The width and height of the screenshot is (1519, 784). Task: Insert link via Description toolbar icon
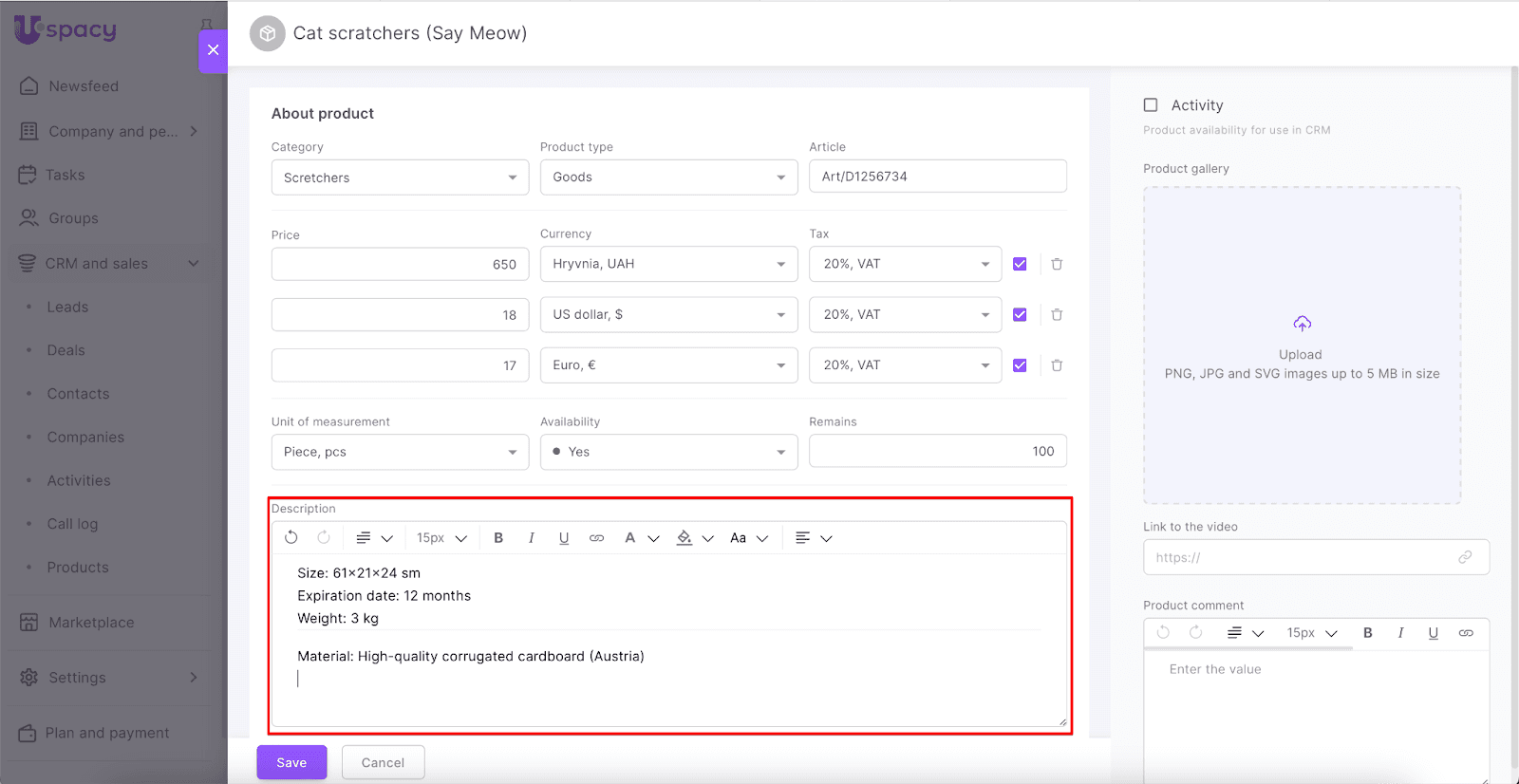pyautogui.click(x=596, y=538)
